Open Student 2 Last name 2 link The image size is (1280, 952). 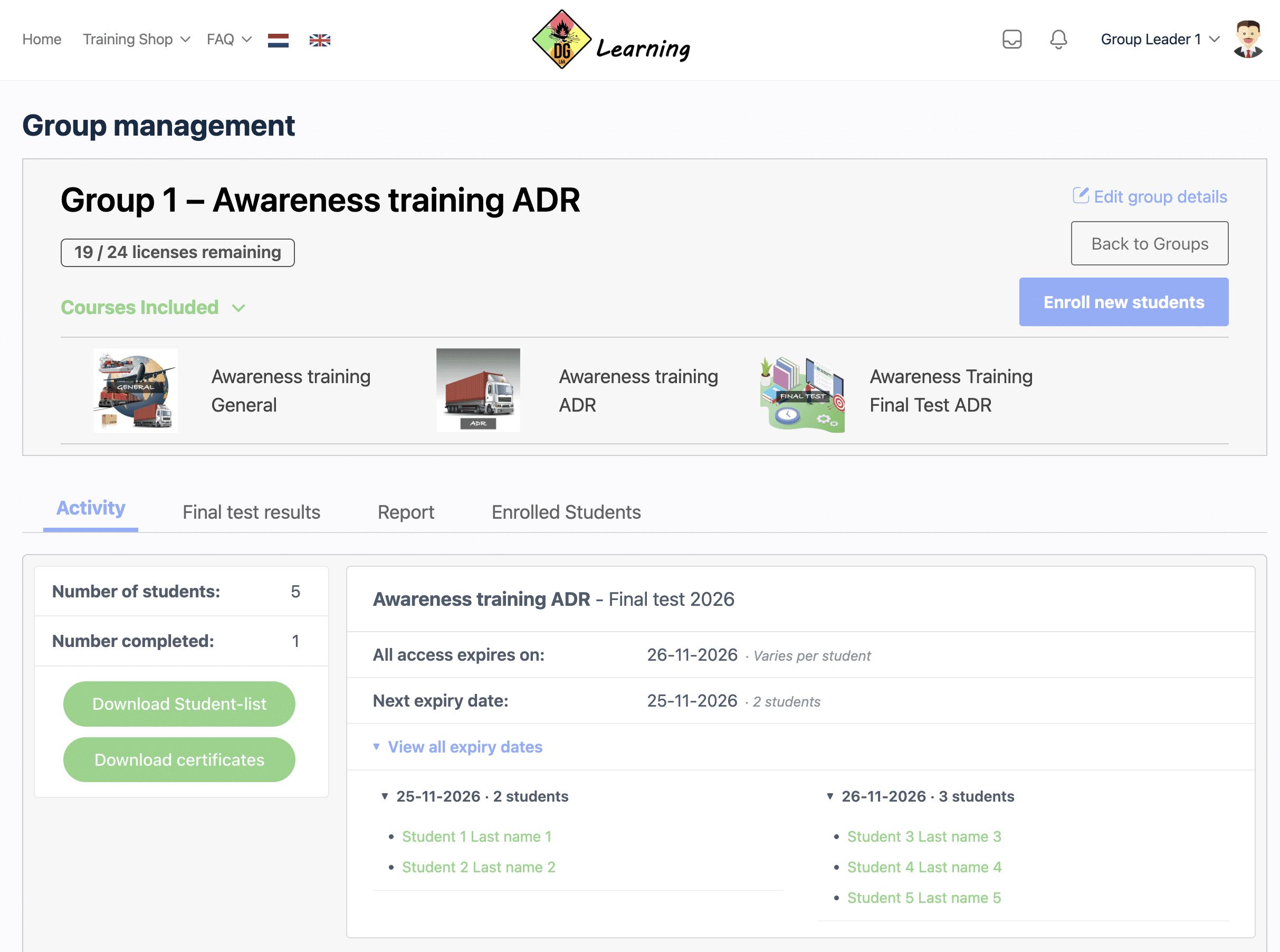(x=478, y=867)
